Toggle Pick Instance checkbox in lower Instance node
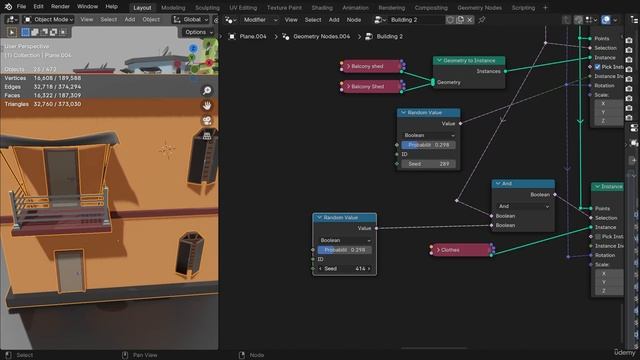This screenshot has width=640, height=360. pos(598,237)
